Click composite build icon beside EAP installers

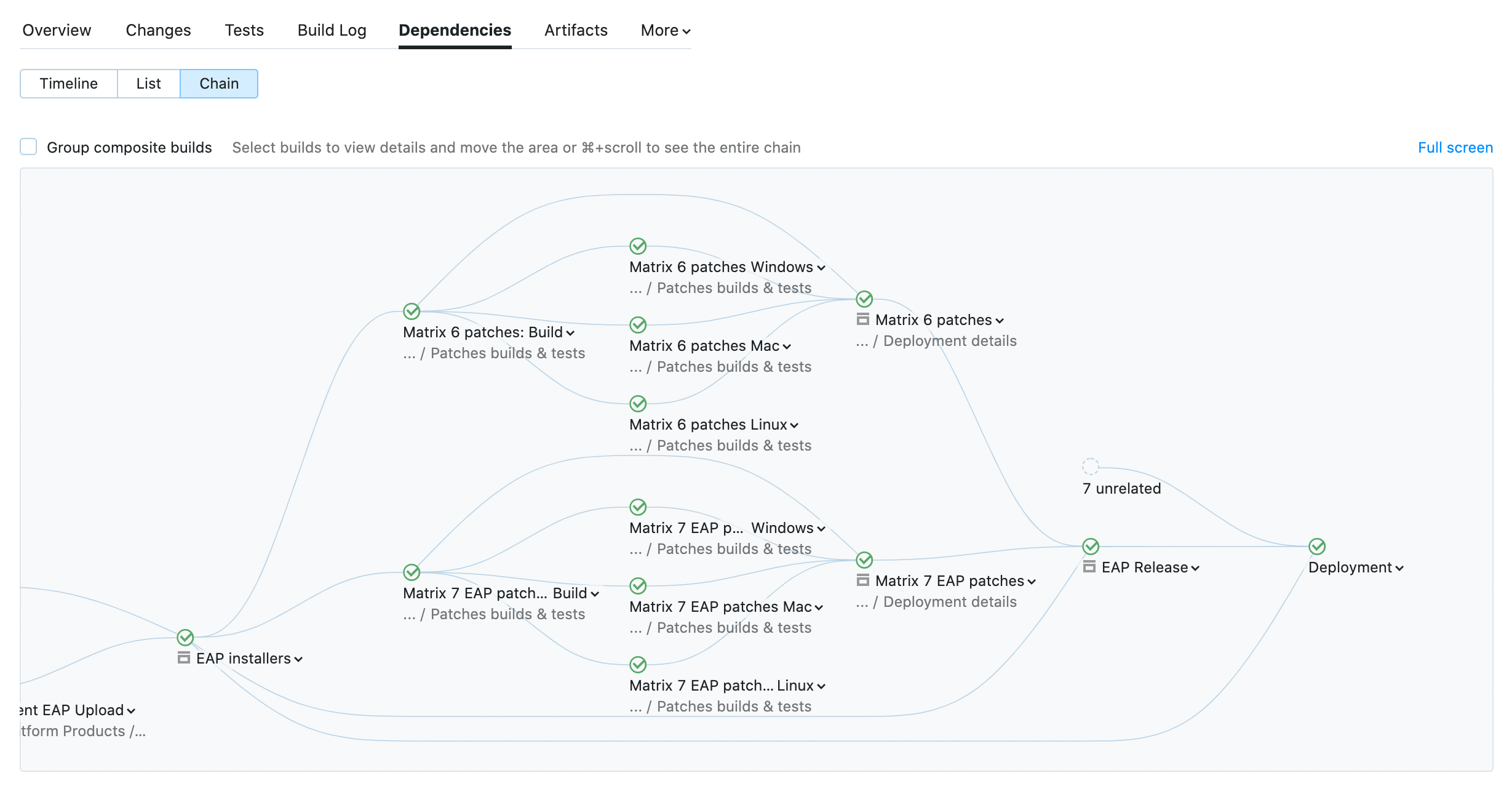point(183,658)
